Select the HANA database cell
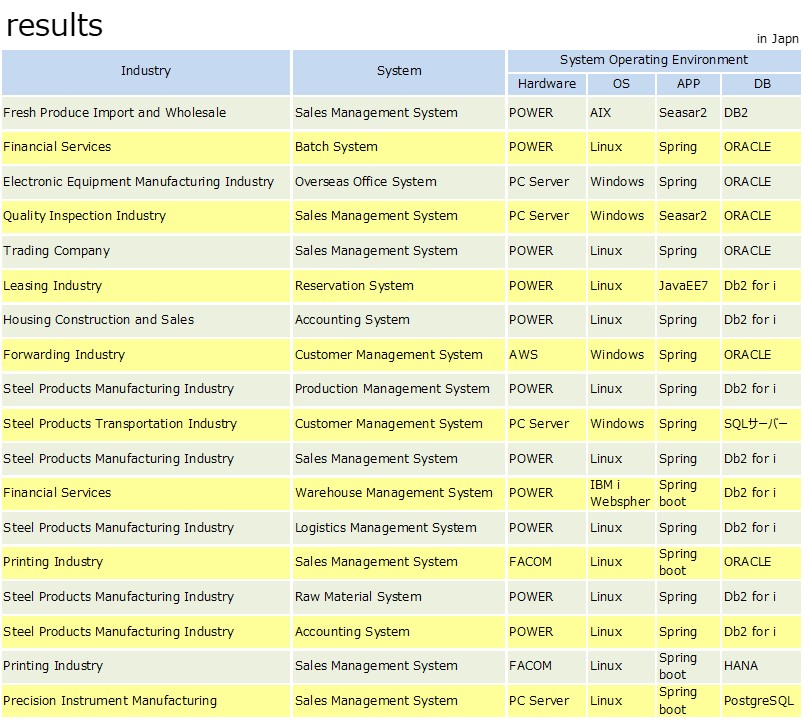 point(761,666)
